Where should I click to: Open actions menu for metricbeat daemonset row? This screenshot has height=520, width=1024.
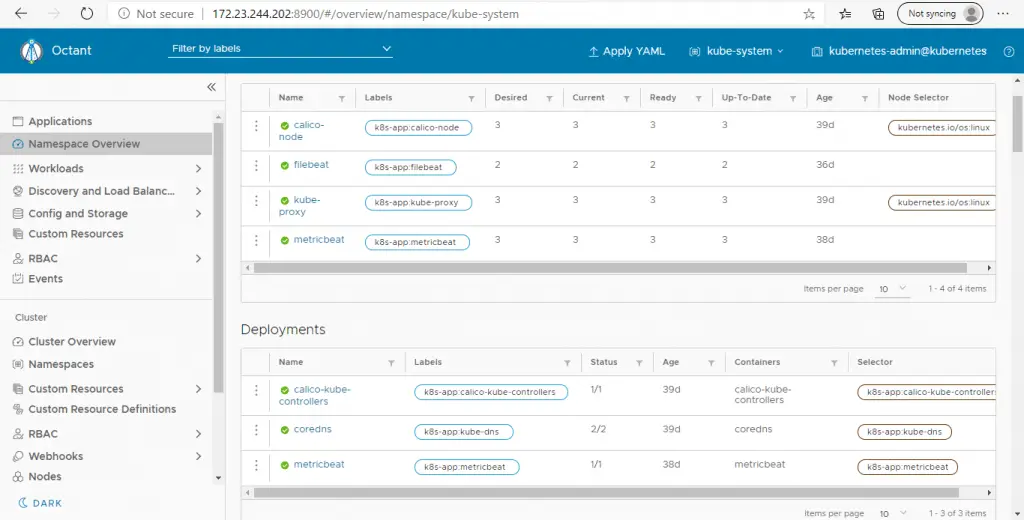point(256,240)
